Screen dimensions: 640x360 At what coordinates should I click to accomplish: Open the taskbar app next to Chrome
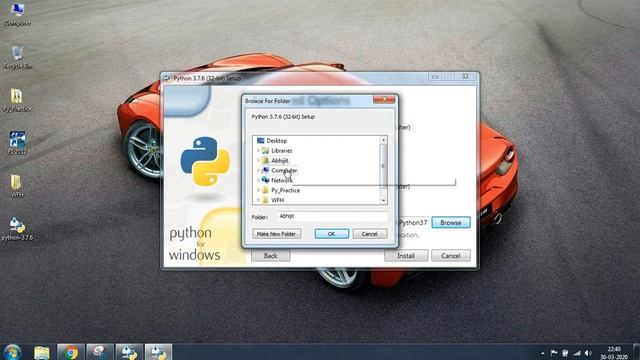[x=100, y=352]
